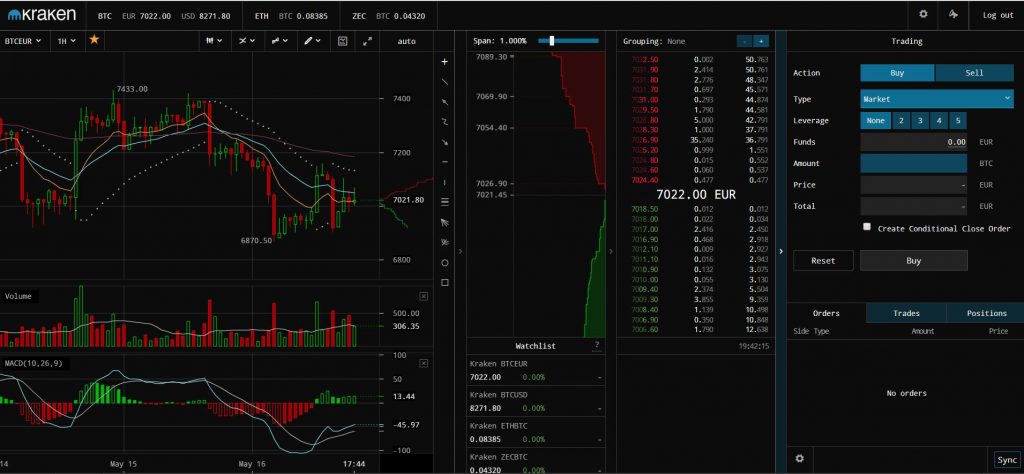Viewport: 1024px width, 474px height.
Task: Click the Reset button
Action: pos(823,261)
